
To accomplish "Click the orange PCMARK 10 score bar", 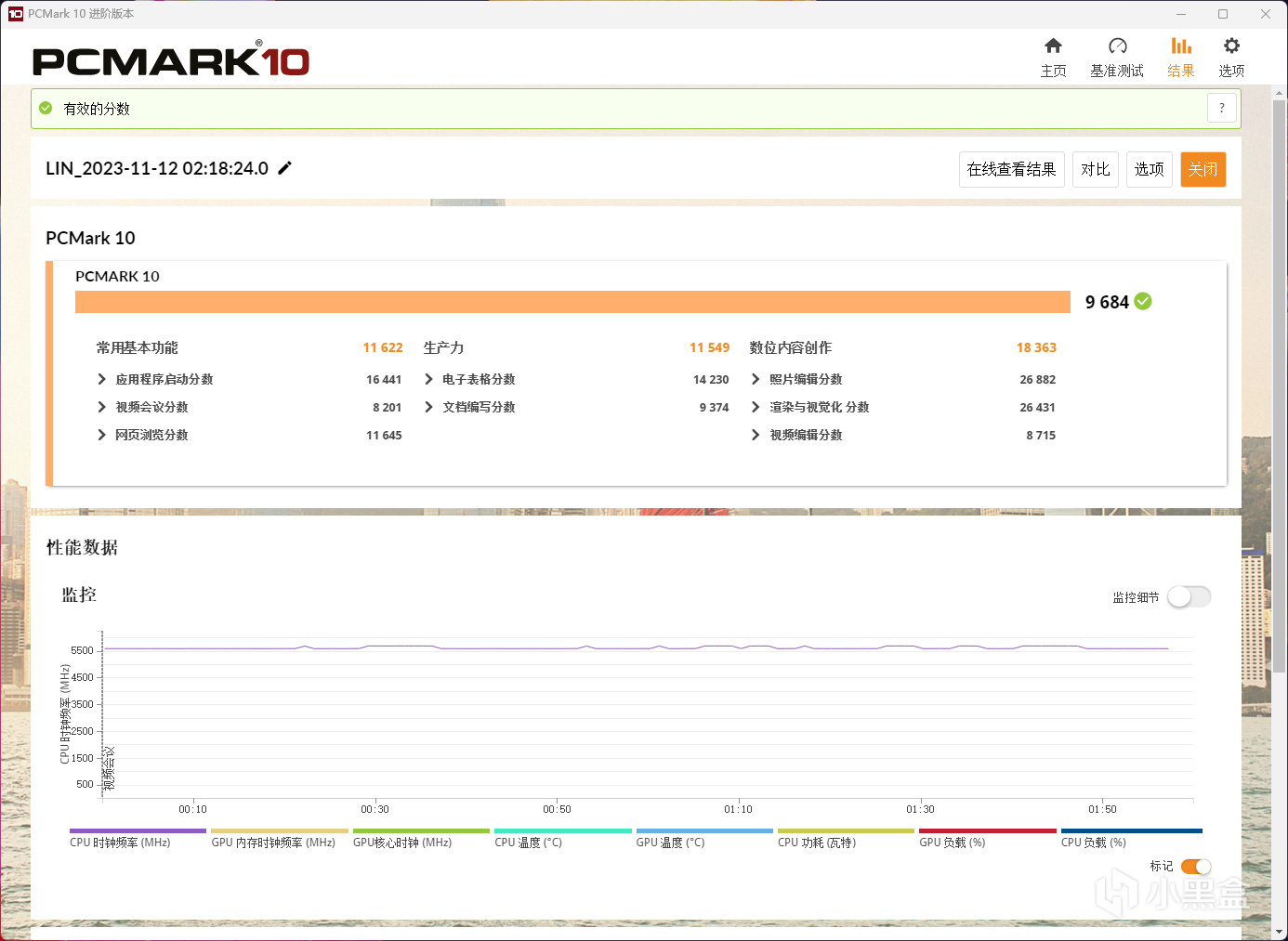I will 572,302.
